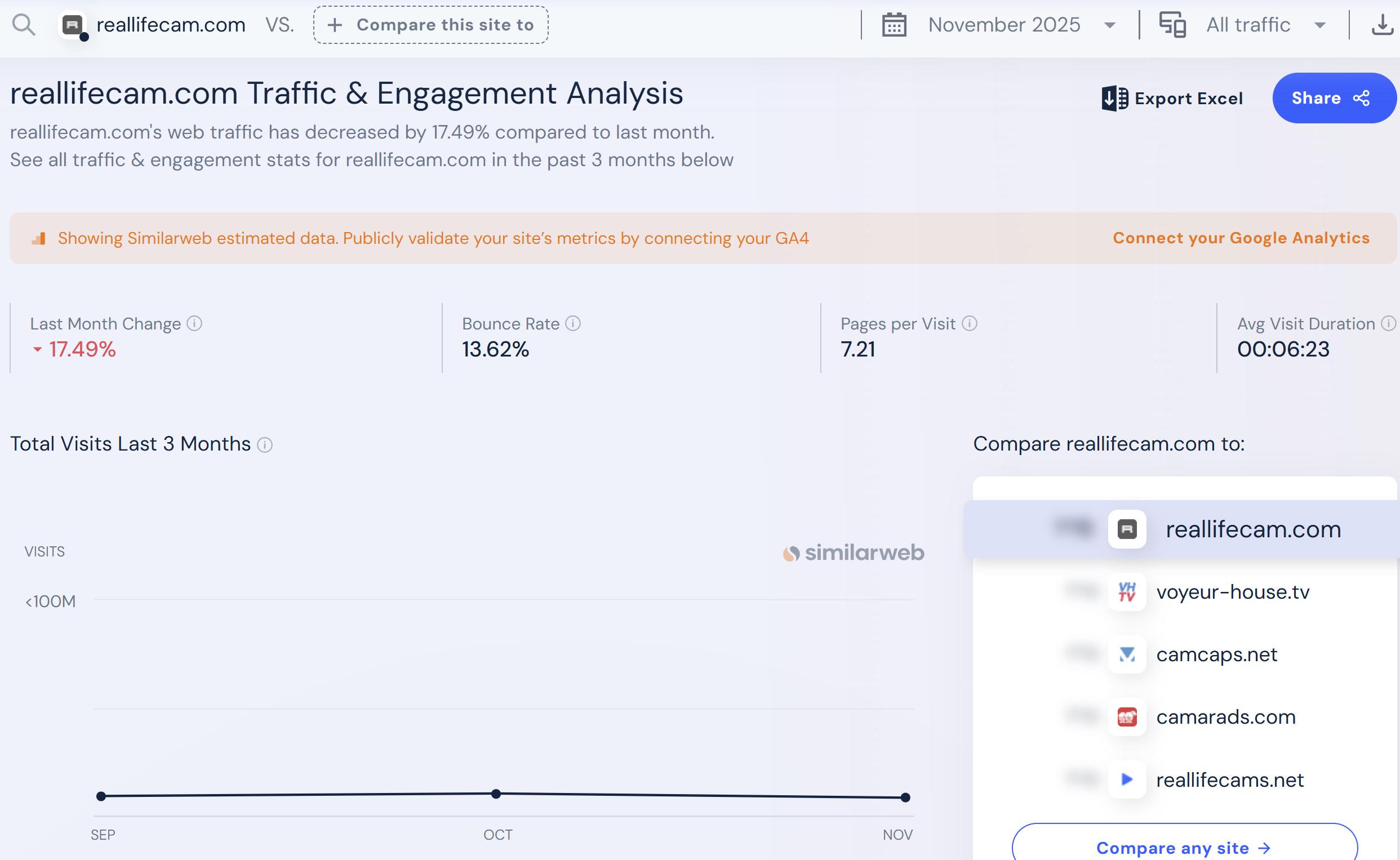
Task: Click the Compare this site to box
Action: point(430,25)
